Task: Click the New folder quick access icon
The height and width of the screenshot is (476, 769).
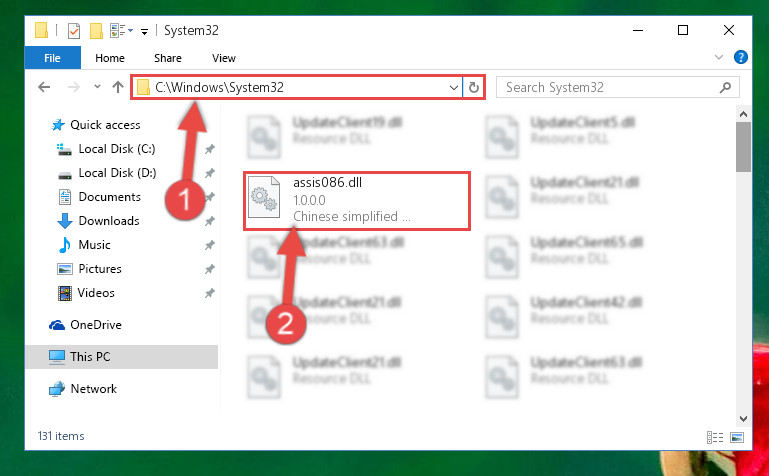Action: tap(96, 31)
